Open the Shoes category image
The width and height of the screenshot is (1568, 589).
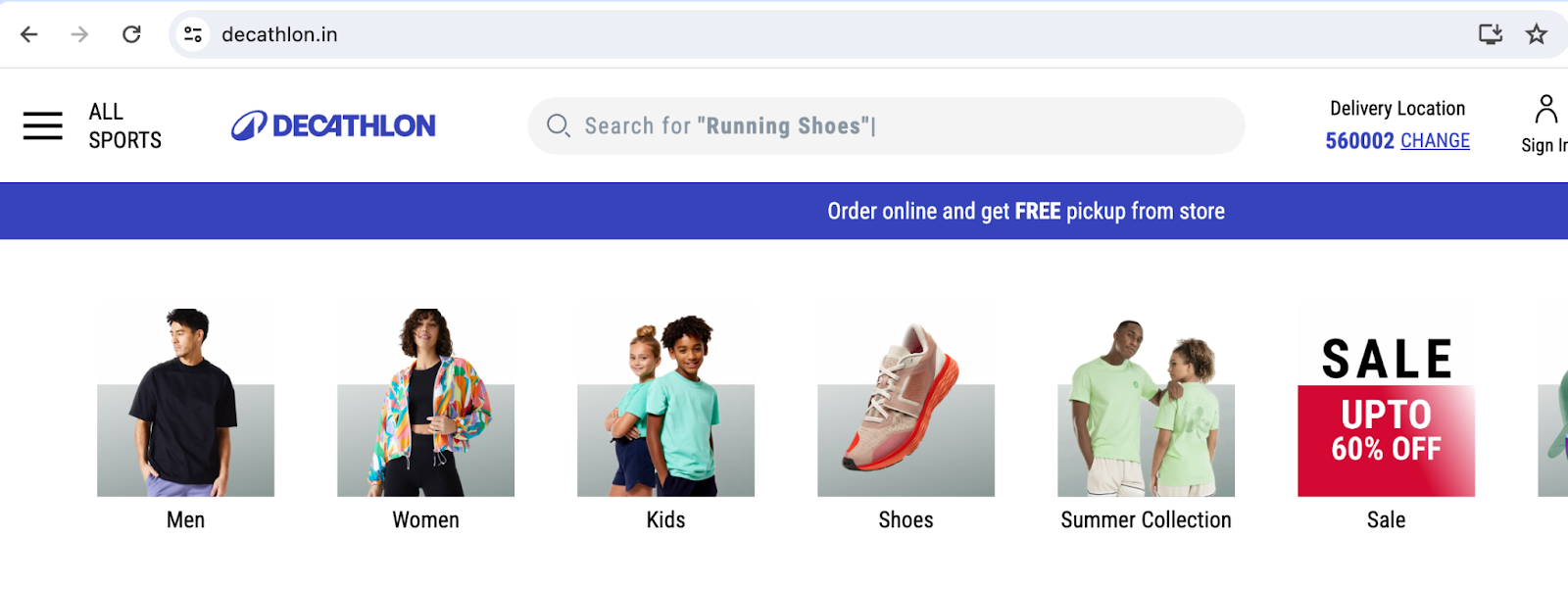pos(906,403)
